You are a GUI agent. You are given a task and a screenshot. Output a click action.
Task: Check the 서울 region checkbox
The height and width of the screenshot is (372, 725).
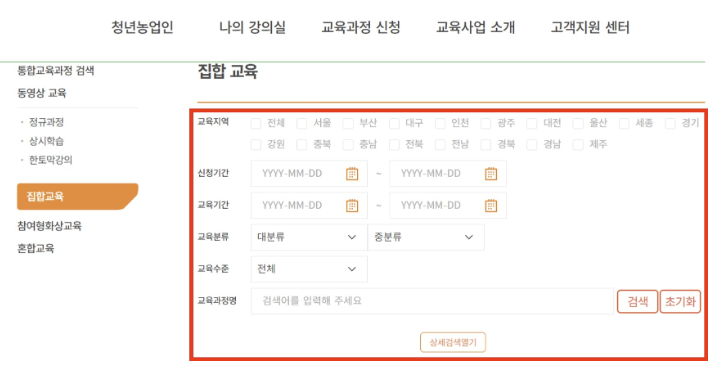pyautogui.click(x=302, y=123)
